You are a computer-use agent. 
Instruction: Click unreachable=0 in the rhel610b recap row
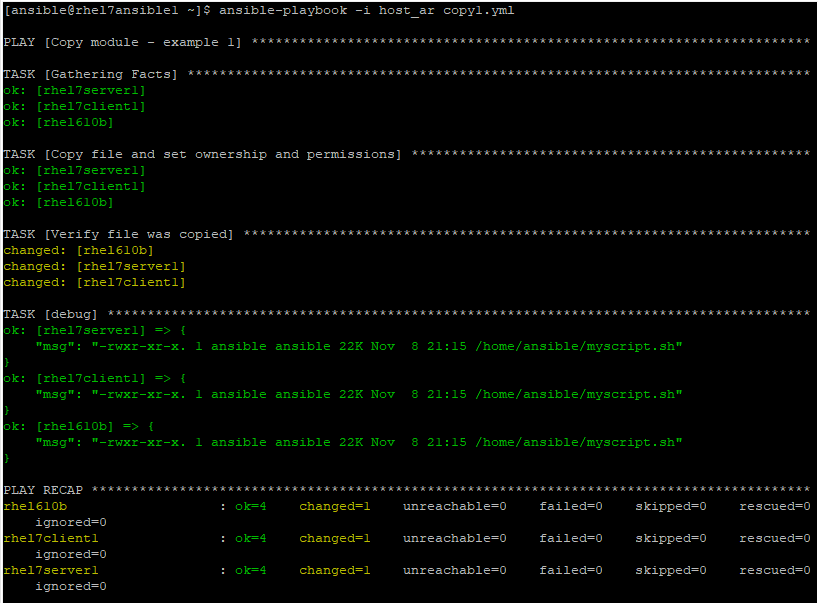pos(454,506)
